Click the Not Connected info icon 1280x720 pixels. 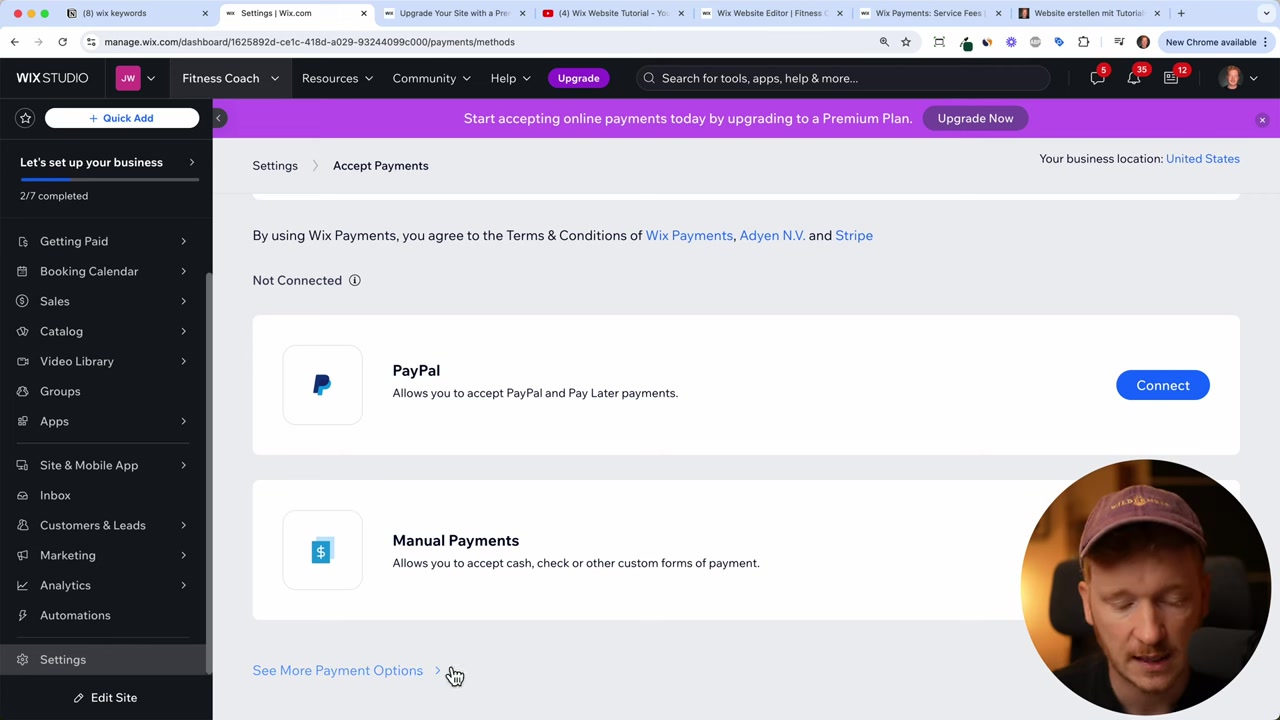pos(354,280)
